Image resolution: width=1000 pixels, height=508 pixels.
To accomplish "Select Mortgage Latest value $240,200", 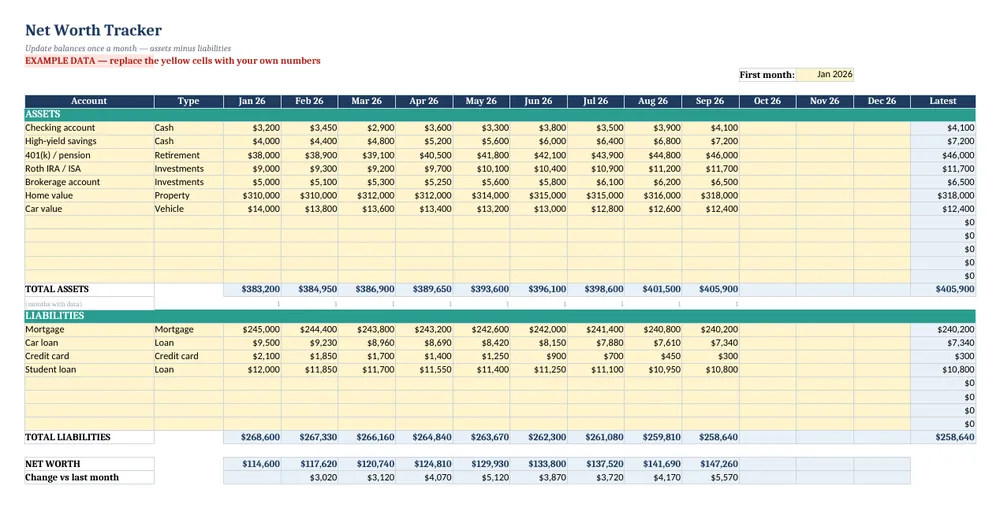I will 943,330.
